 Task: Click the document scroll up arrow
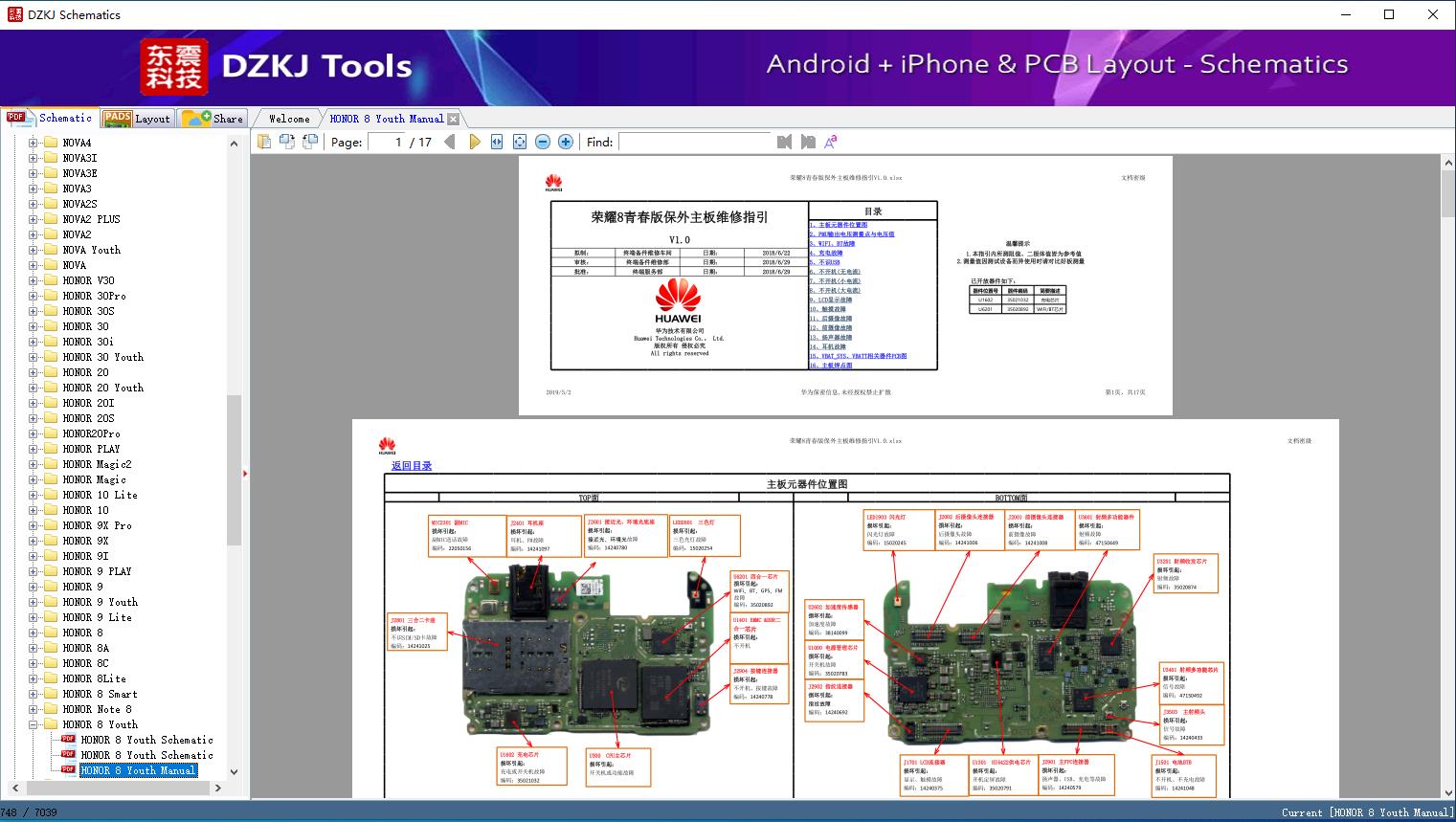pyautogui.click(x=1447, y=165)
